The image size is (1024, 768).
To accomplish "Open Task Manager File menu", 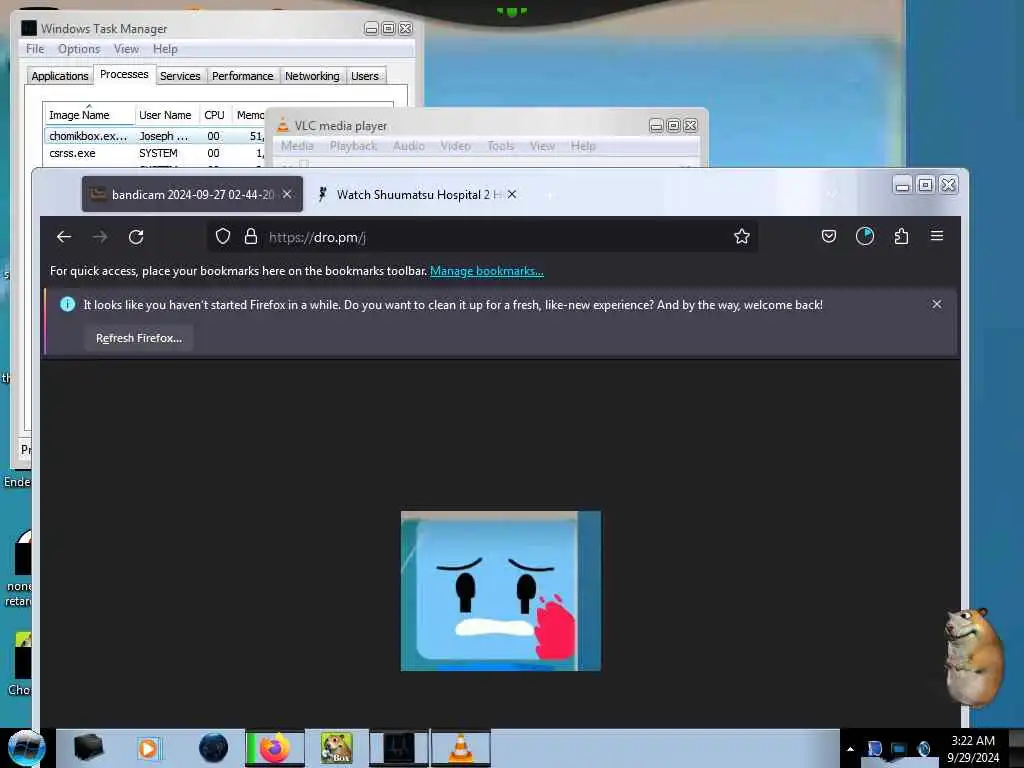I will [35, 49].
